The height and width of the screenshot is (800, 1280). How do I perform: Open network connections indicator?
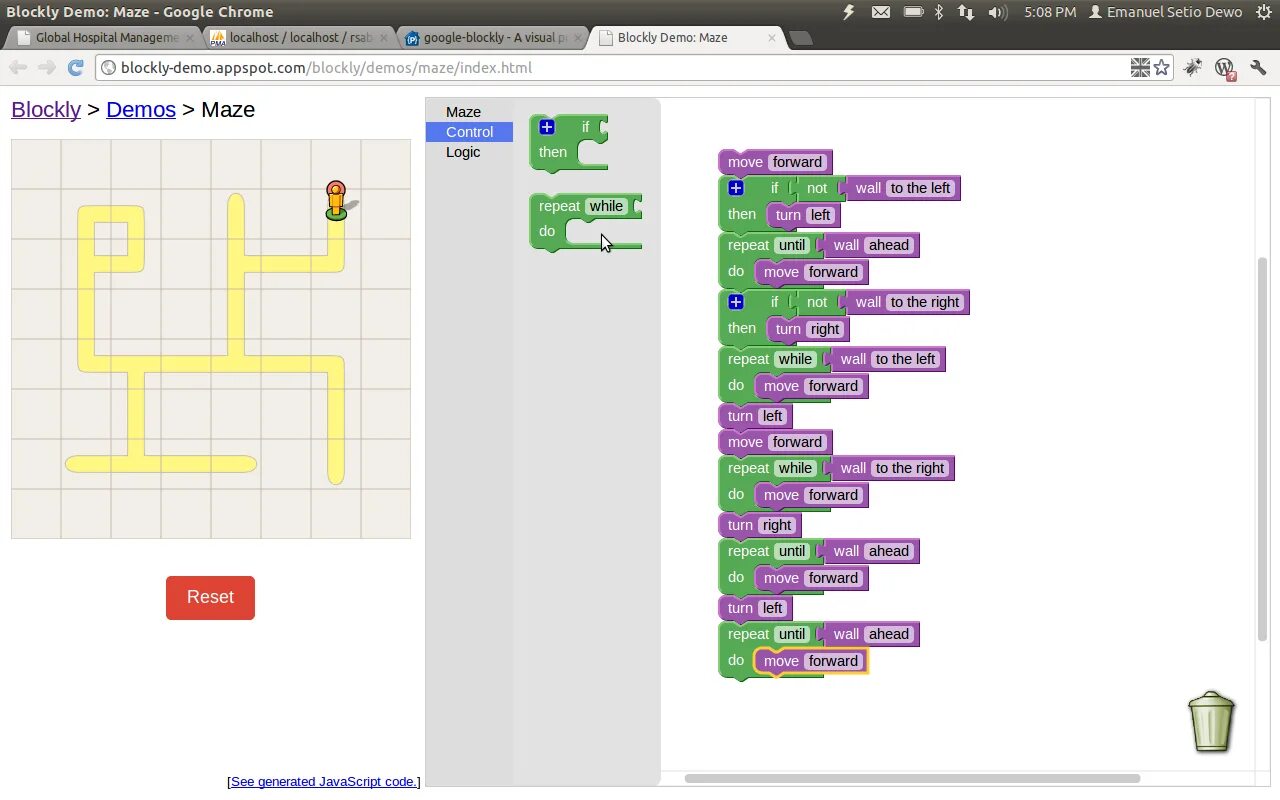click(x=966, y=12)
